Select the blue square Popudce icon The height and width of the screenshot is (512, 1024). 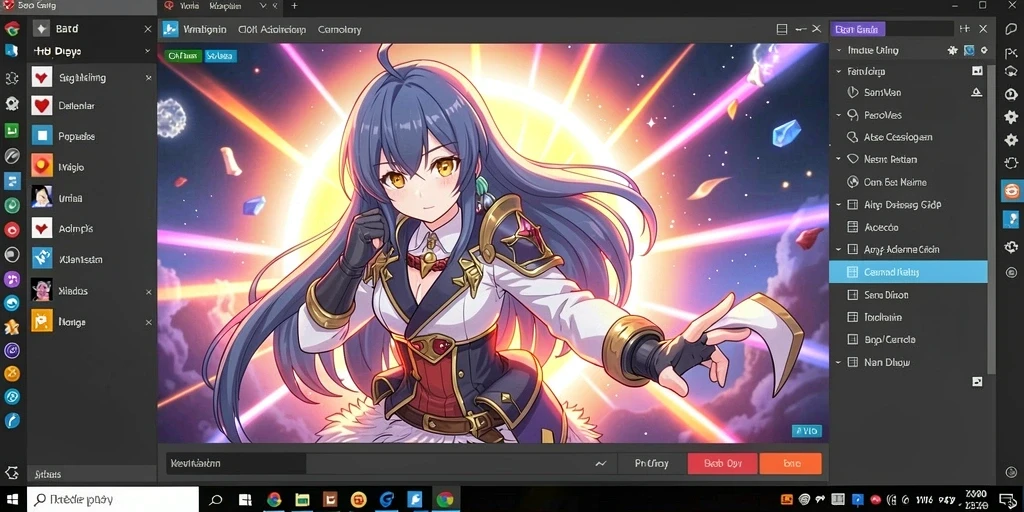(42, 136)
